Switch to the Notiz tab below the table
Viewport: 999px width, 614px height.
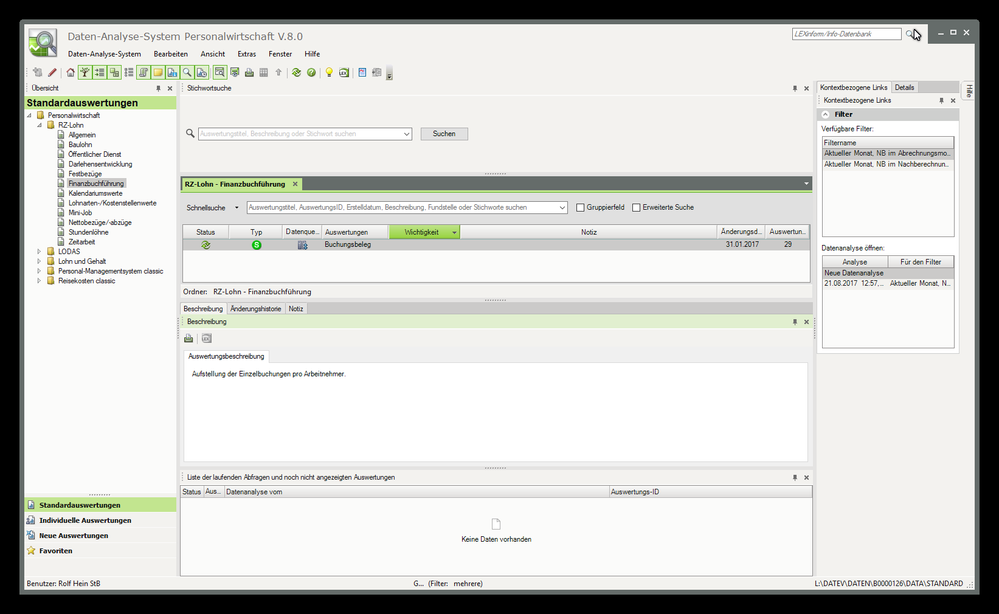point(296,309)
